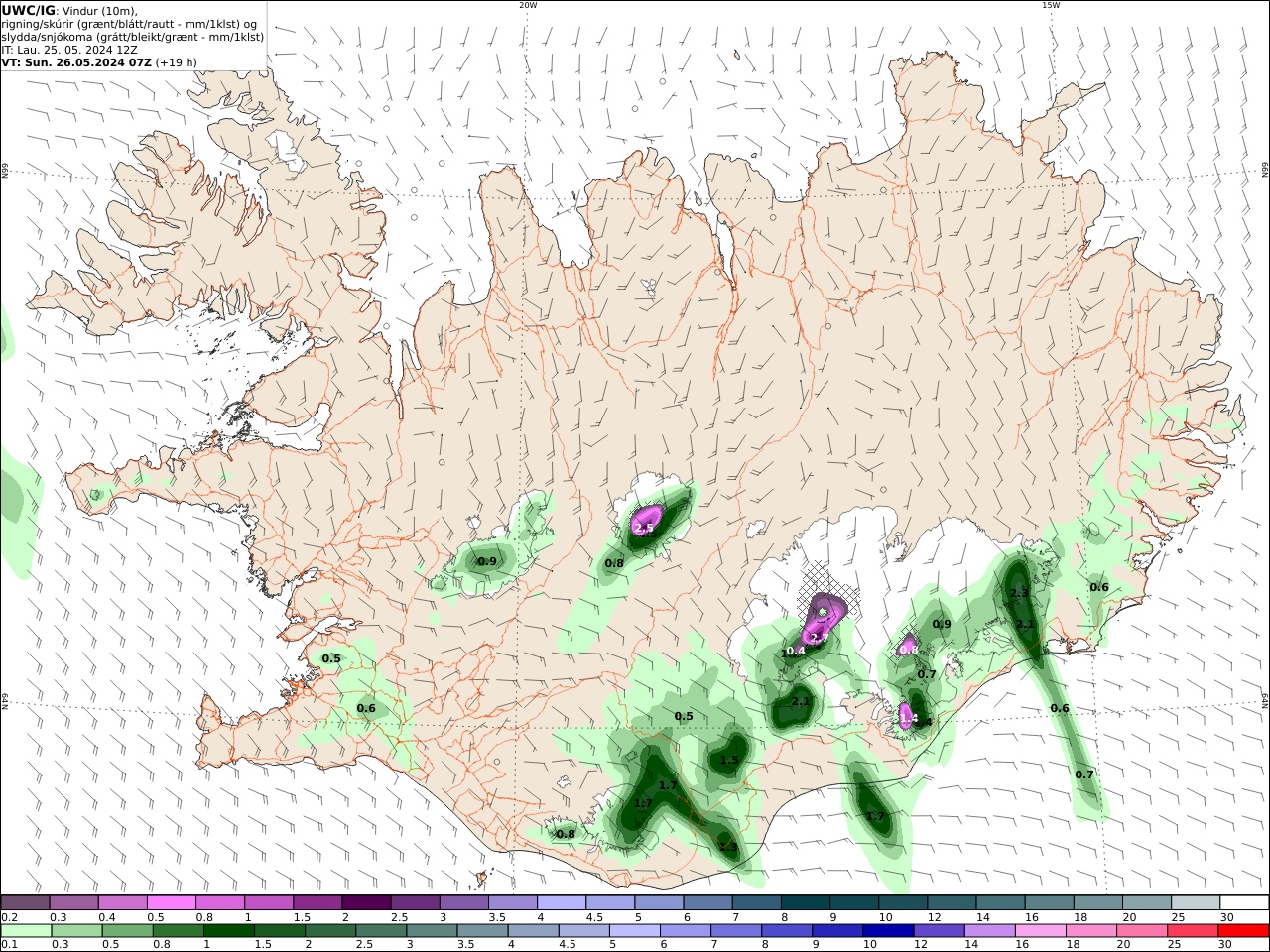Image resolution: width=1270 pixels, height=952 pixels.
Task: Select the pale pink 16 rain legend swatch
Action: pos(1040,931)
